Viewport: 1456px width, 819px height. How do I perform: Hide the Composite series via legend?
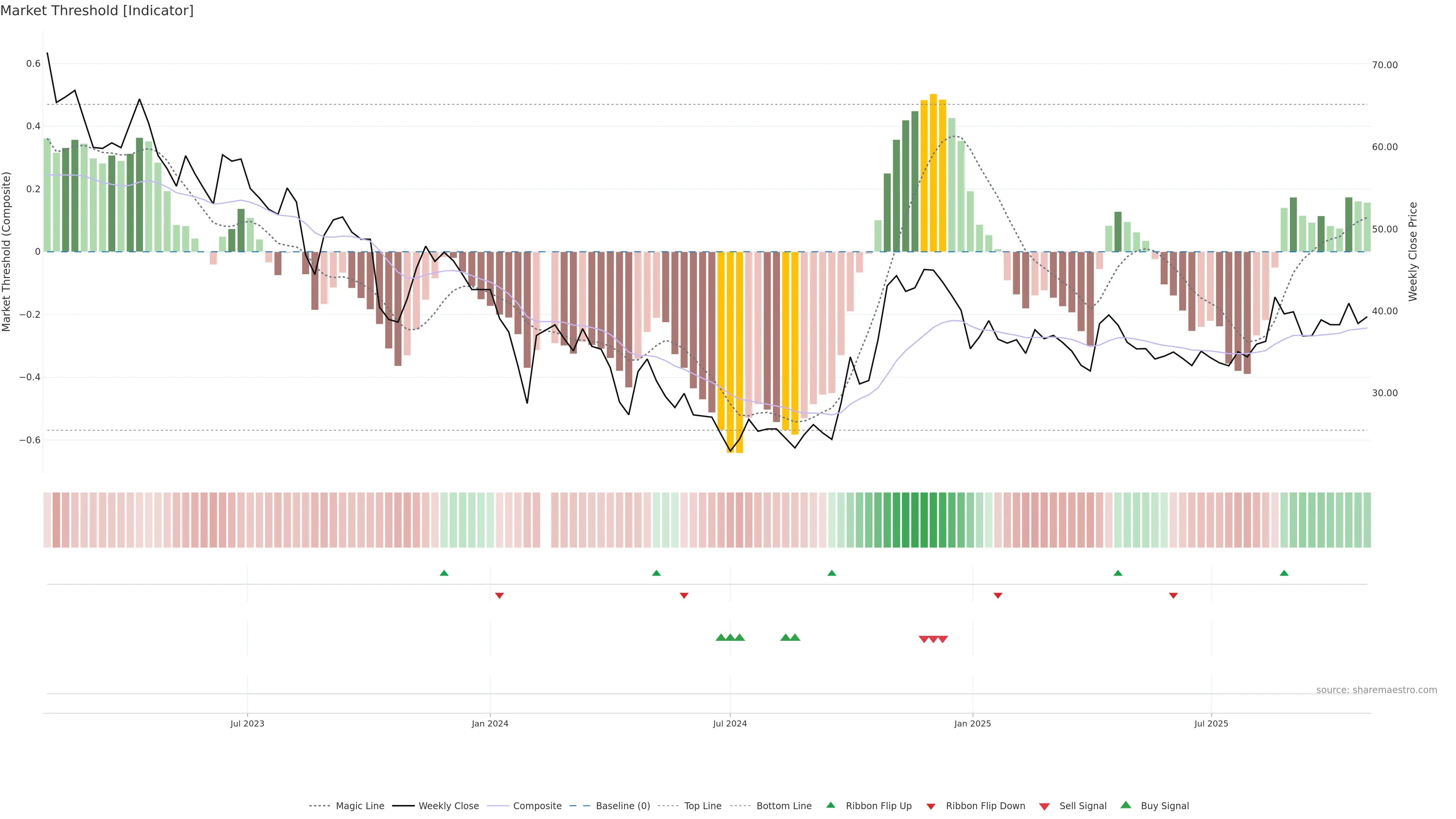coord(537,806)
